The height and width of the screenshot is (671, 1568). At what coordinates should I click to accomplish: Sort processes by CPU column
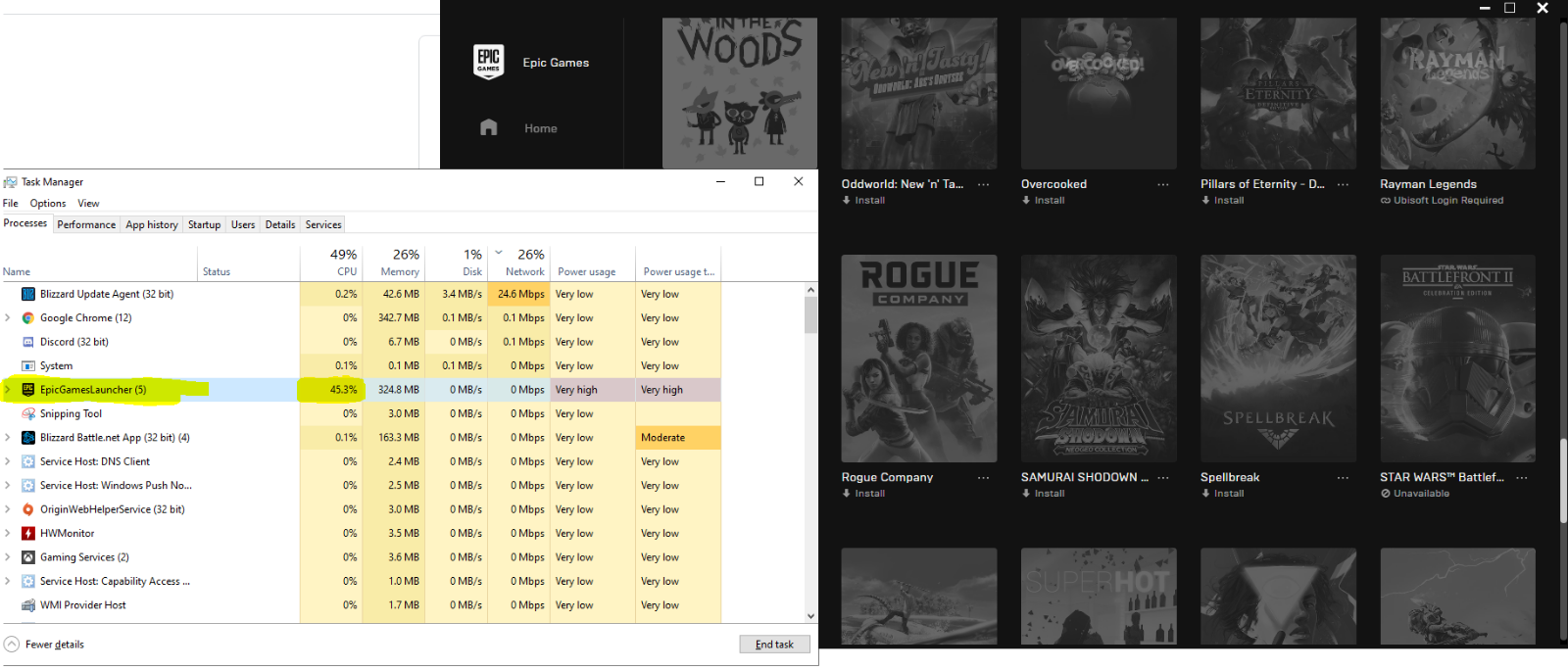coord(331,262)
